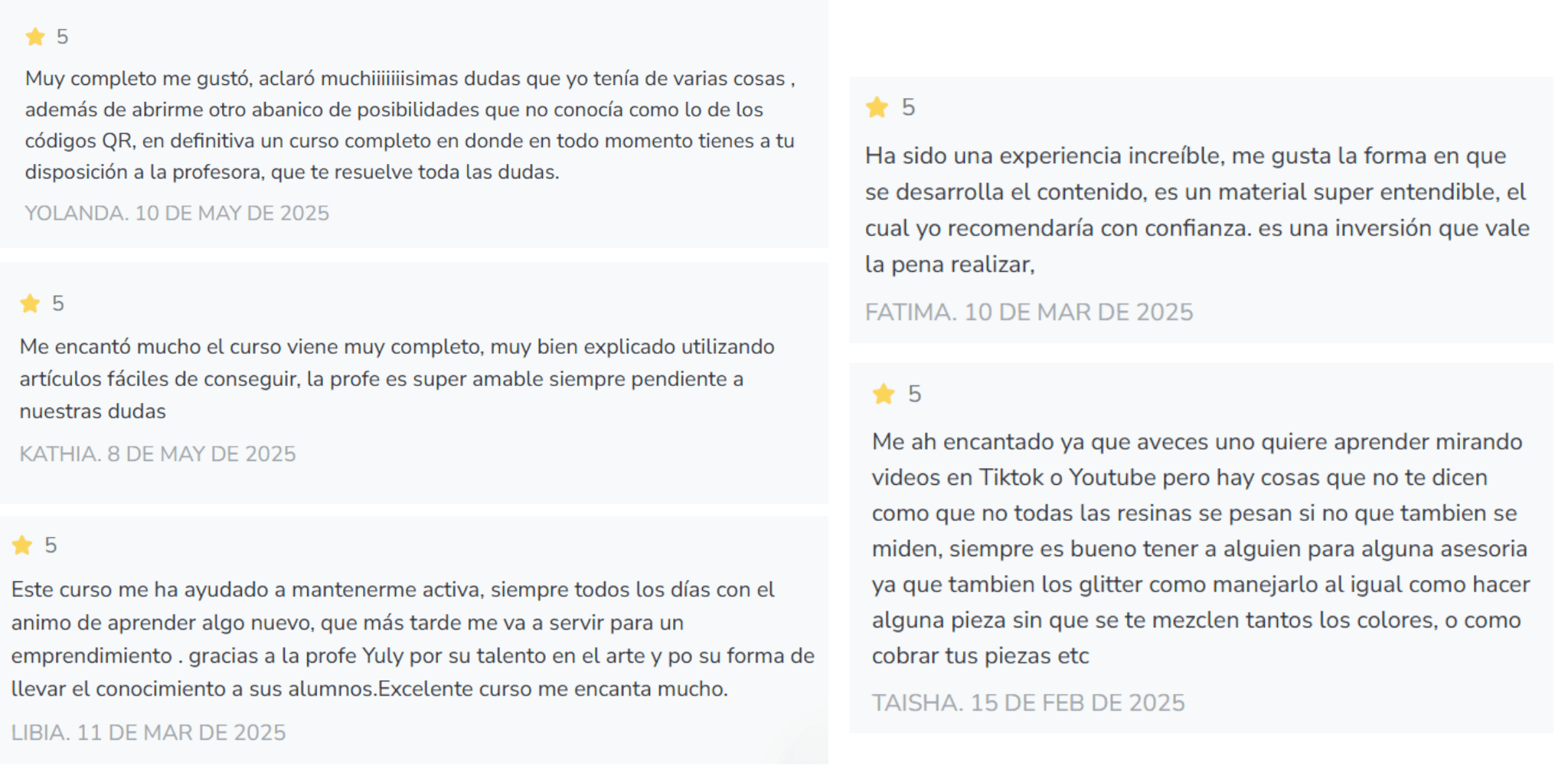1568x766 pixels.
Task: Click Taisha's review text mentioning Tiktok o Youtube
Action: pos(1200,548)
